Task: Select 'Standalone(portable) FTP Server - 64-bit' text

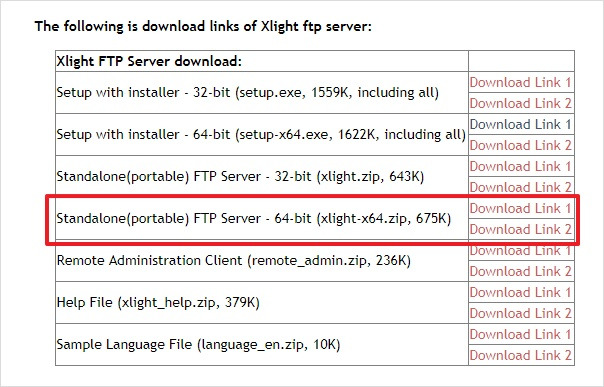Action: click(254, 219)
